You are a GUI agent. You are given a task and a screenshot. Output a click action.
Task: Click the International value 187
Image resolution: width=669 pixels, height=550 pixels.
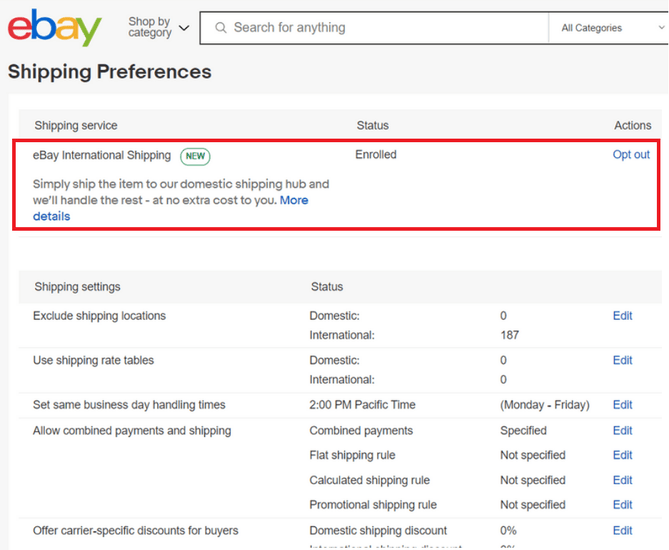[x=510, y=335]
